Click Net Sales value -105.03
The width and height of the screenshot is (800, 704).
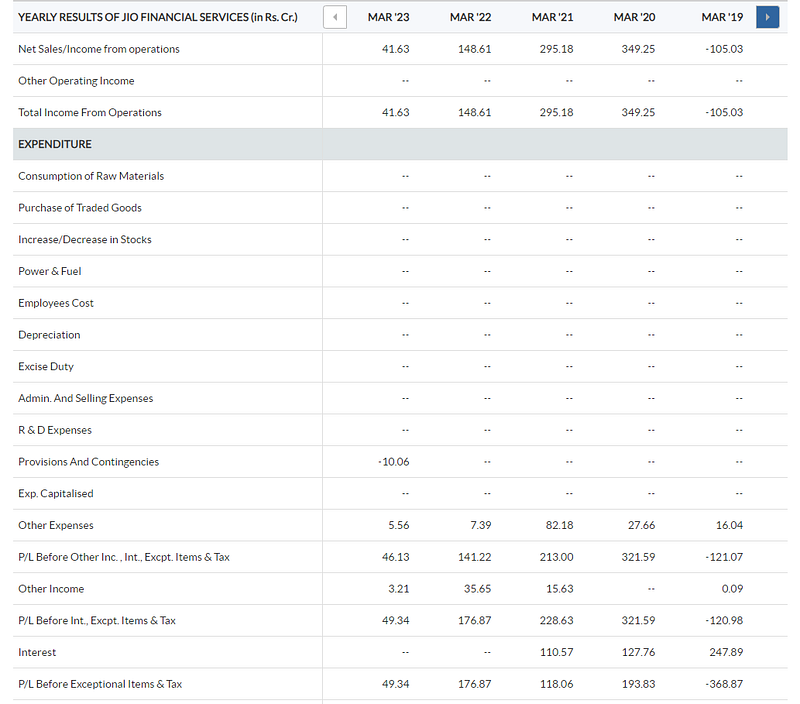(x=724, y=49)
